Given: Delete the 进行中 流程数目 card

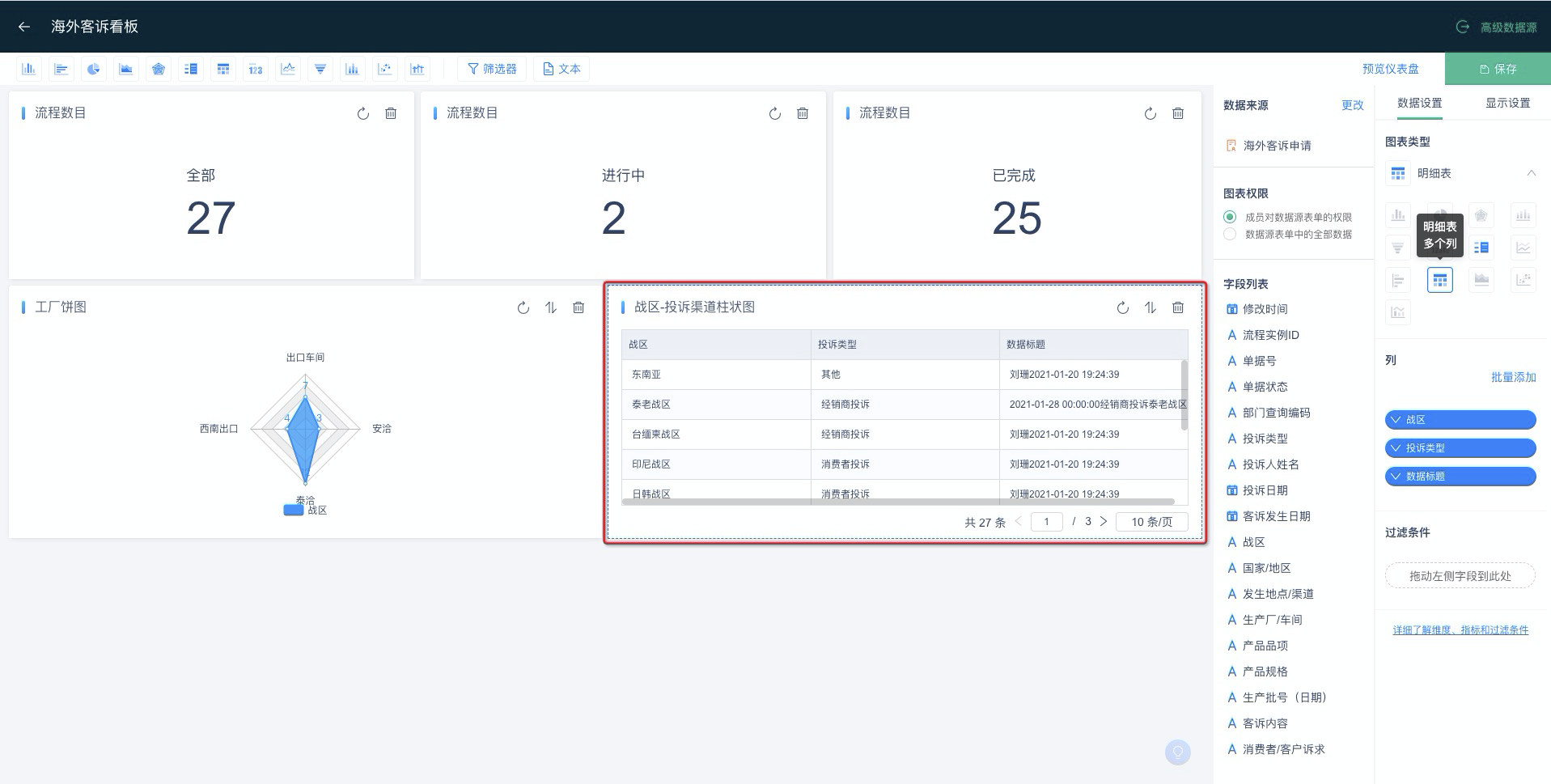Looking at the screenshot, I should tap(803, 113).
